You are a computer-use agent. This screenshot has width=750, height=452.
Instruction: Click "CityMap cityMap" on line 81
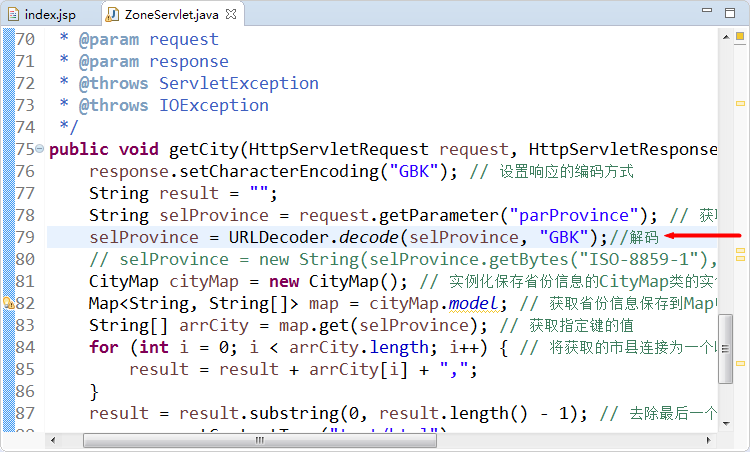(164, 282)
